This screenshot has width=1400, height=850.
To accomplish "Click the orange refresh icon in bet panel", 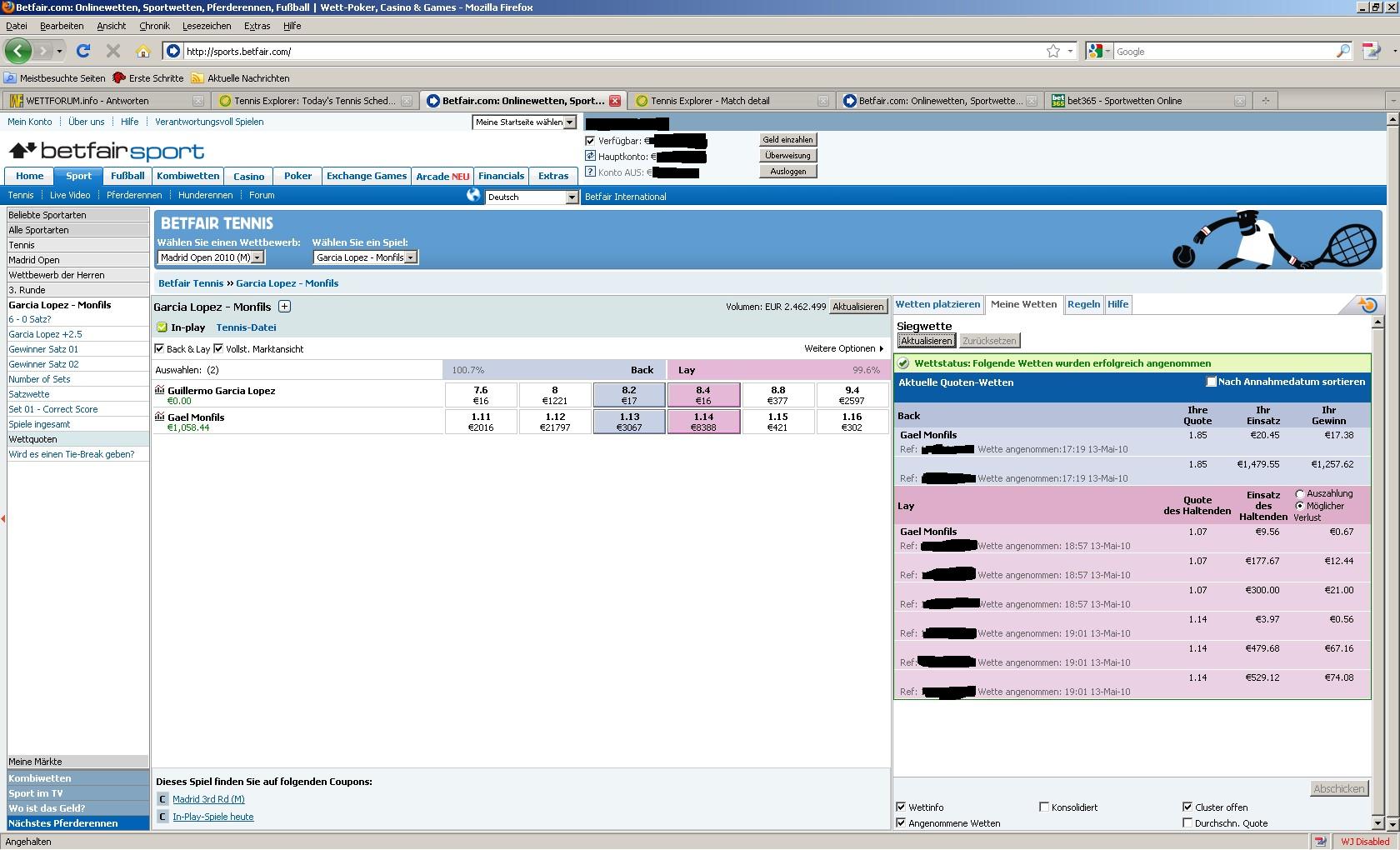I will click(x=1367, y=304).
